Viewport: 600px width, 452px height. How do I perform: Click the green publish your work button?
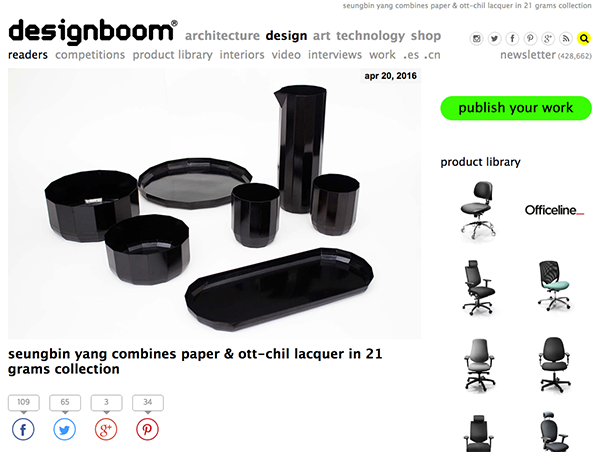(x=516, y=108)
